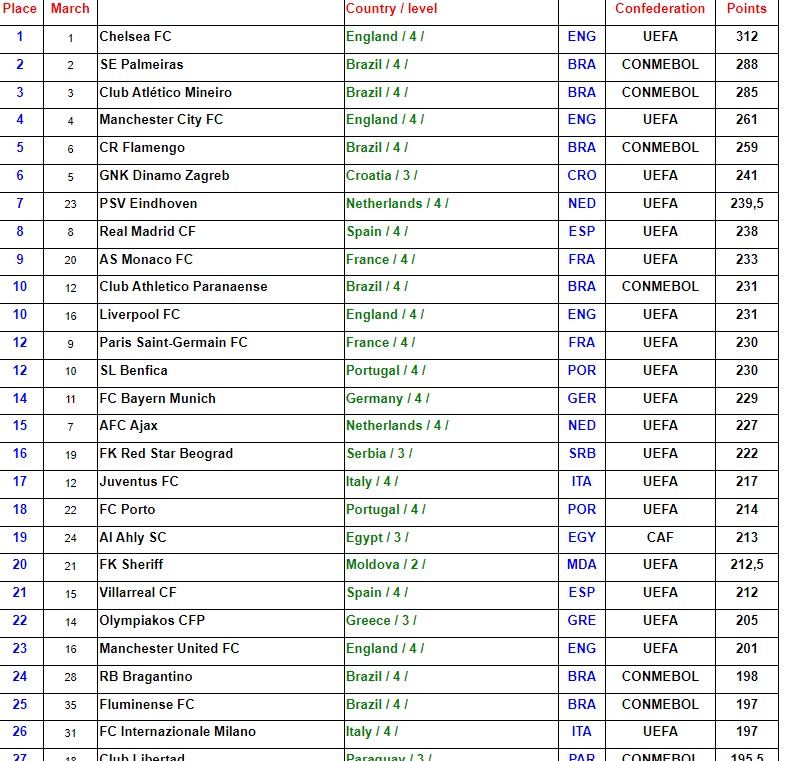
Task: Select the SE Palmeiras row name
Action: tap(141, 65)
